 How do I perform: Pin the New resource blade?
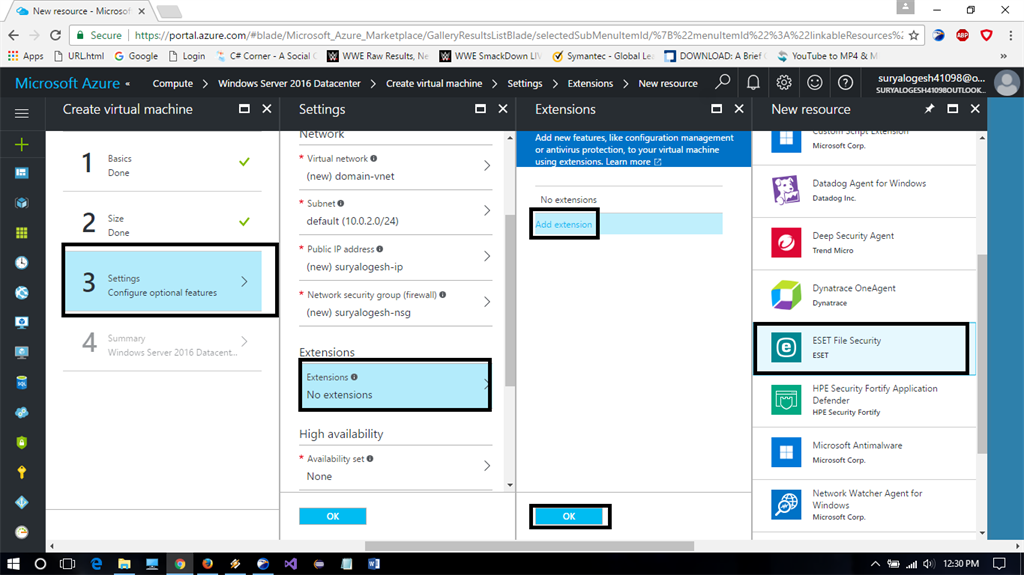coord(929,109)
